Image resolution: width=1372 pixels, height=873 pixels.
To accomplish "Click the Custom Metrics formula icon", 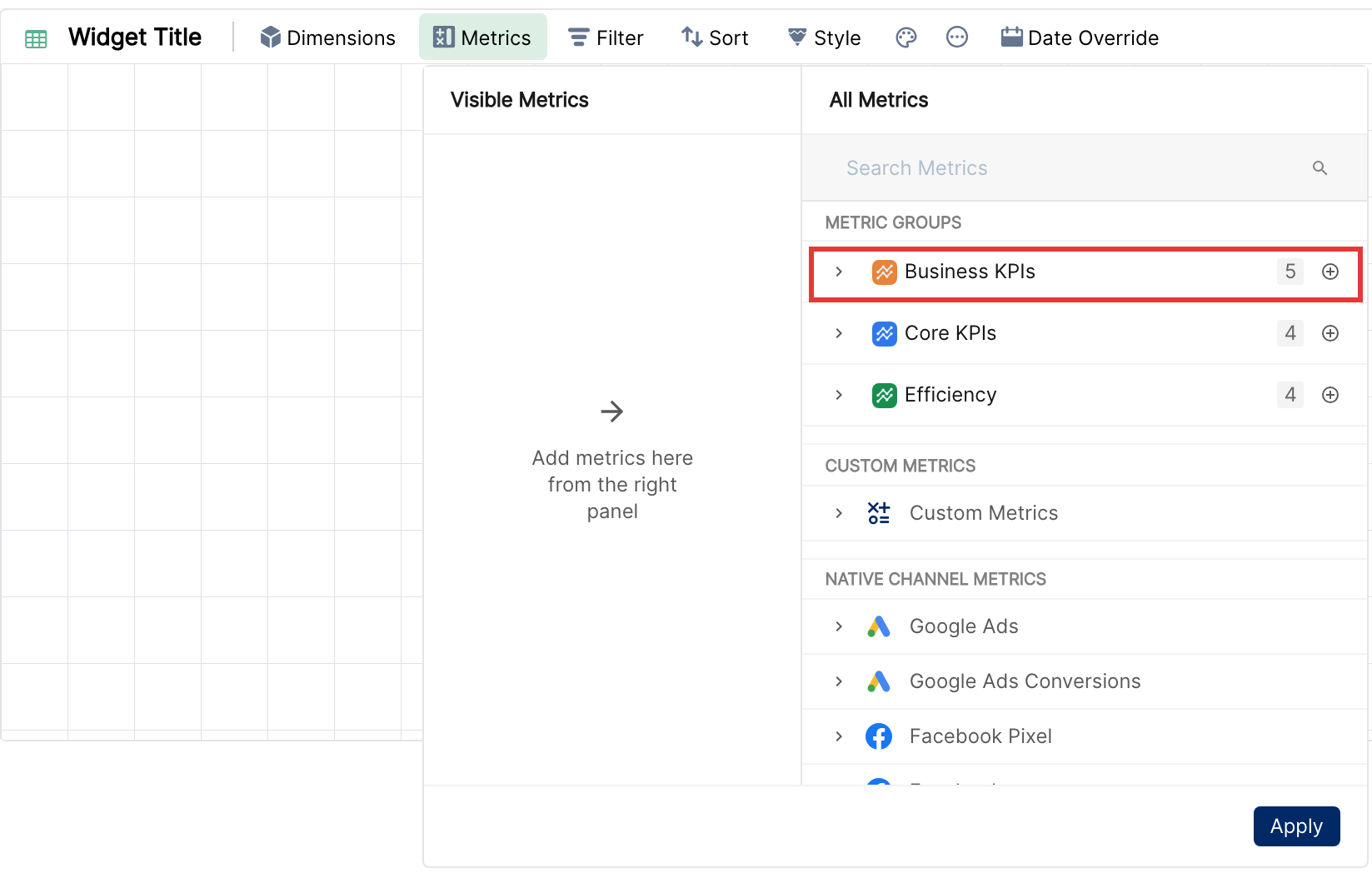I will pos(879,513).
